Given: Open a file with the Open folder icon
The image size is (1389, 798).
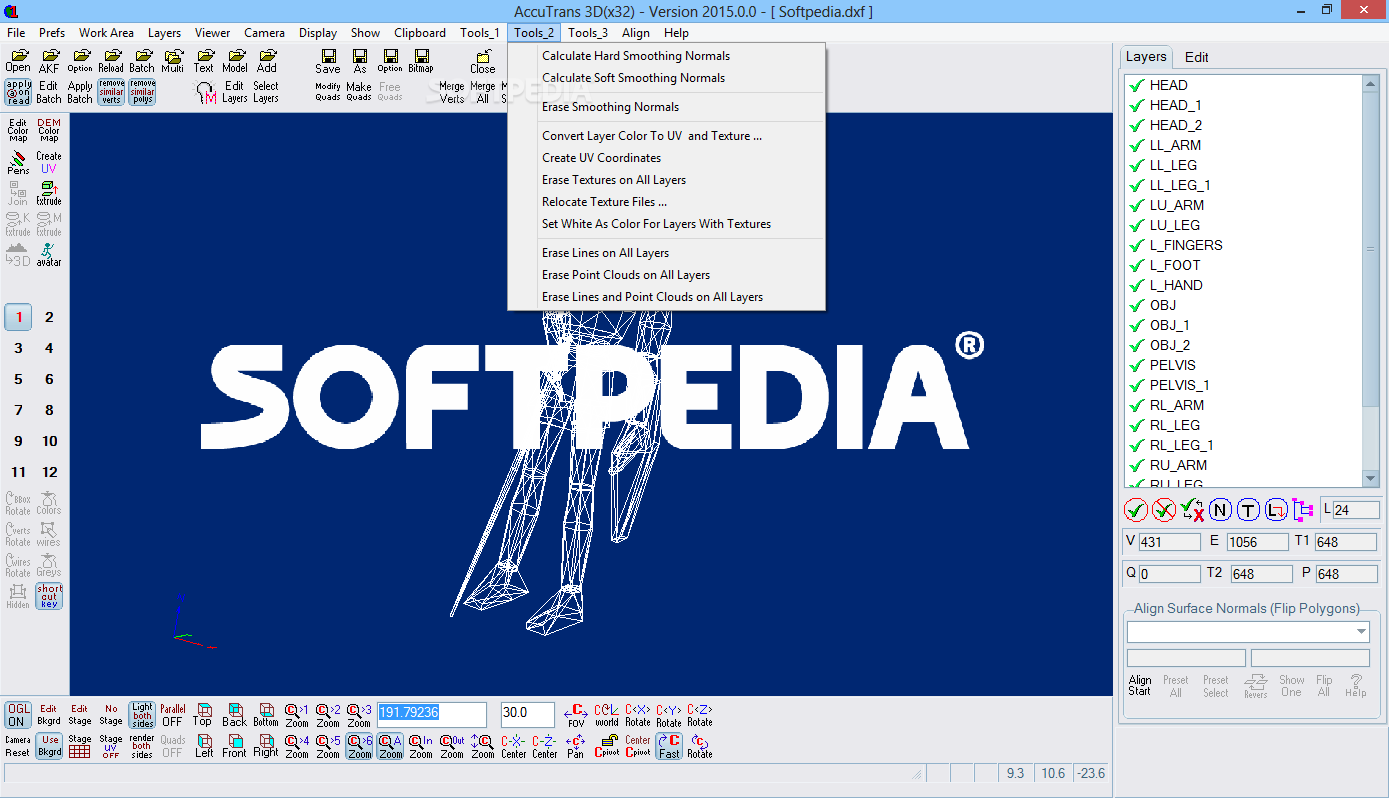Looking at the screenshot, I should coord(18,61).
